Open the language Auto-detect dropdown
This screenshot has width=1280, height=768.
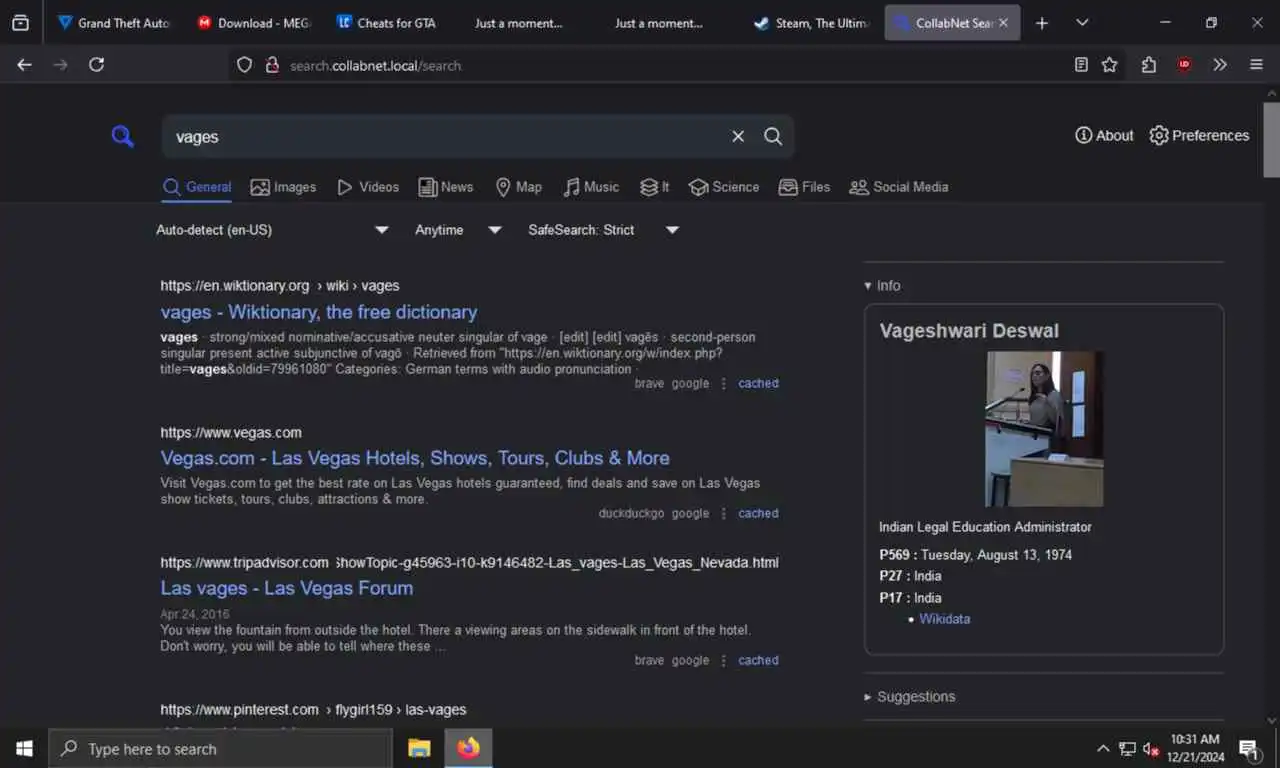coord(272,230)
